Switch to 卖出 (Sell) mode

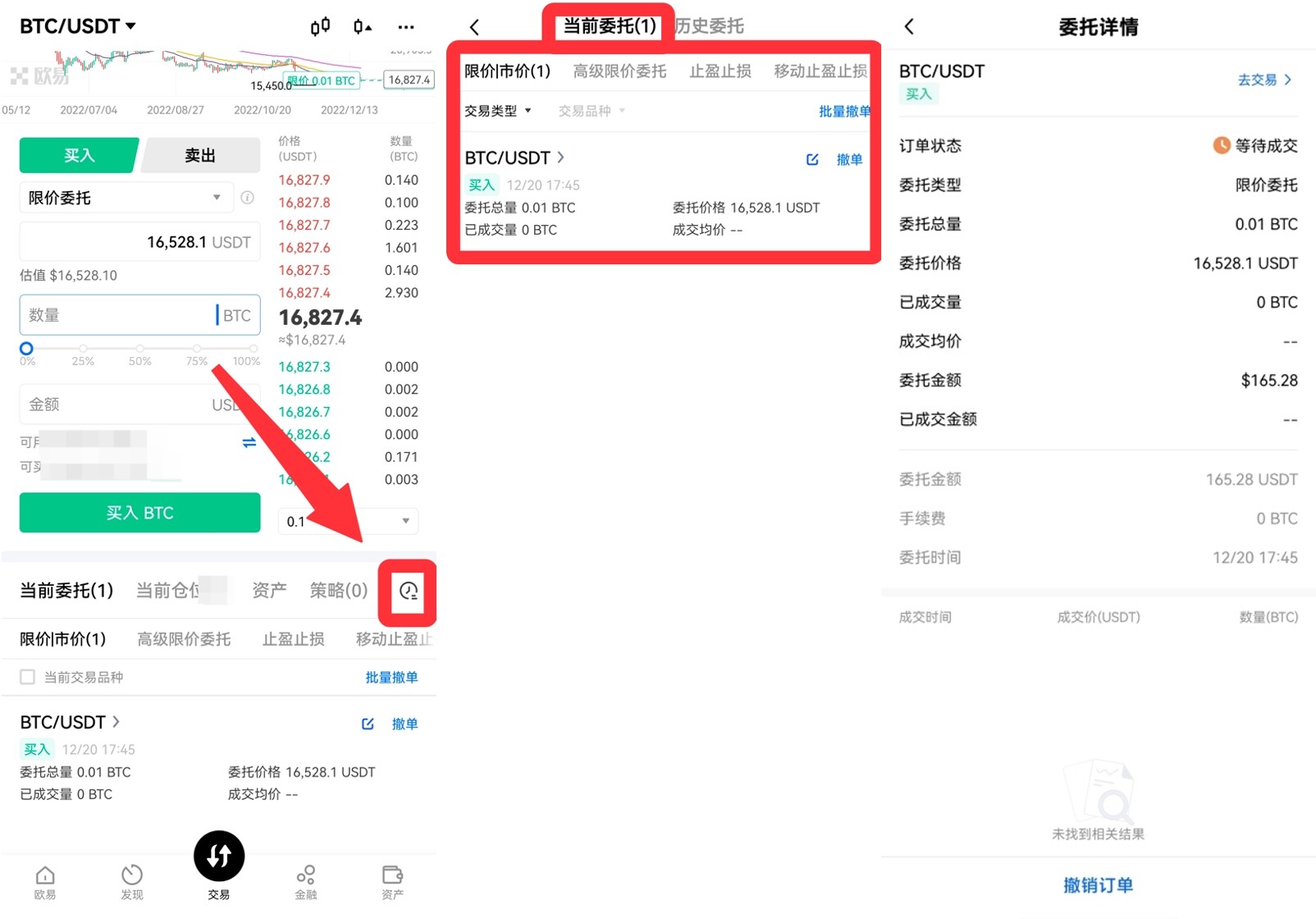[x=199, y=155]
